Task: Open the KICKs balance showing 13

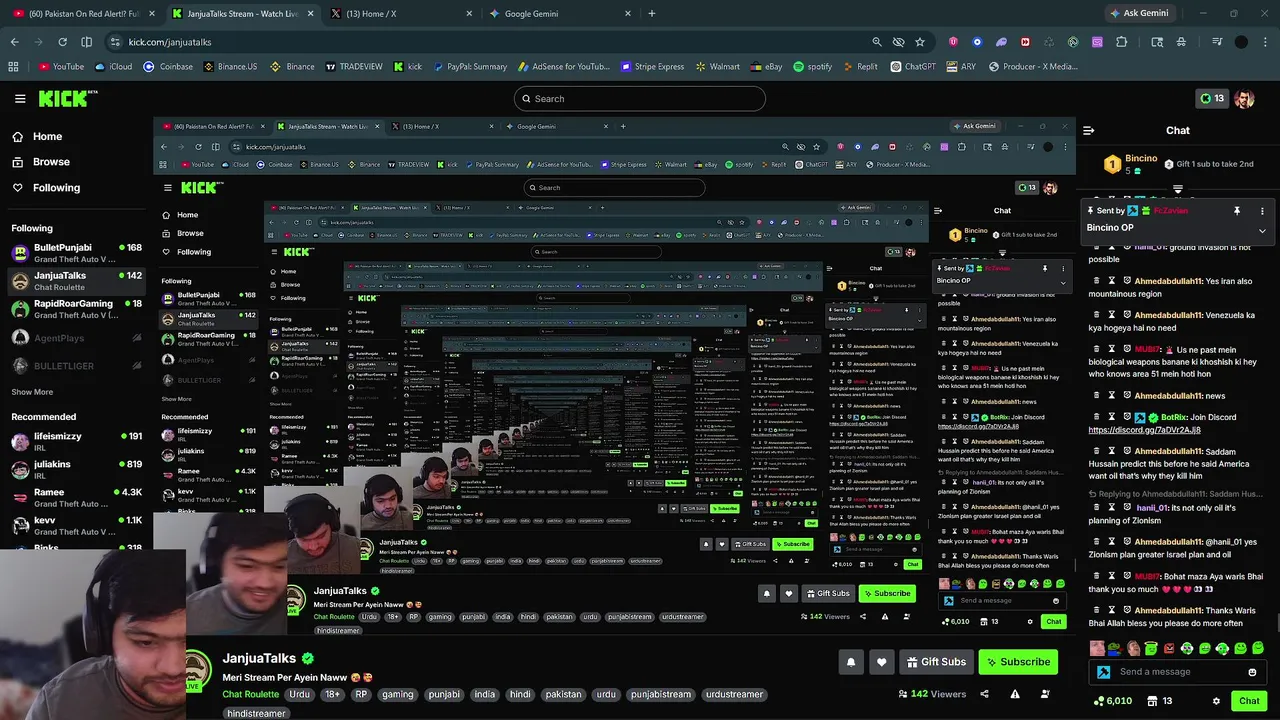Action: pyautogui.click(x=1213, y=98)
